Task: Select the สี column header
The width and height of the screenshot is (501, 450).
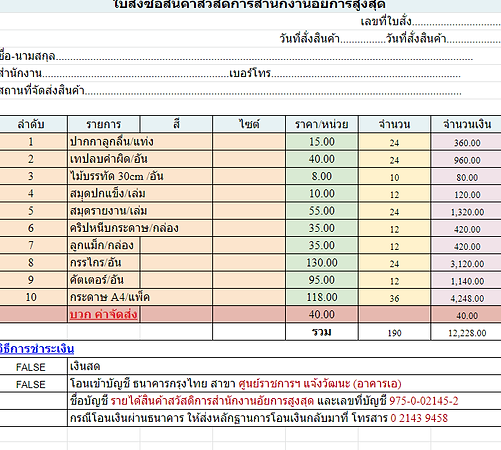Action: [x=176, y=124]
